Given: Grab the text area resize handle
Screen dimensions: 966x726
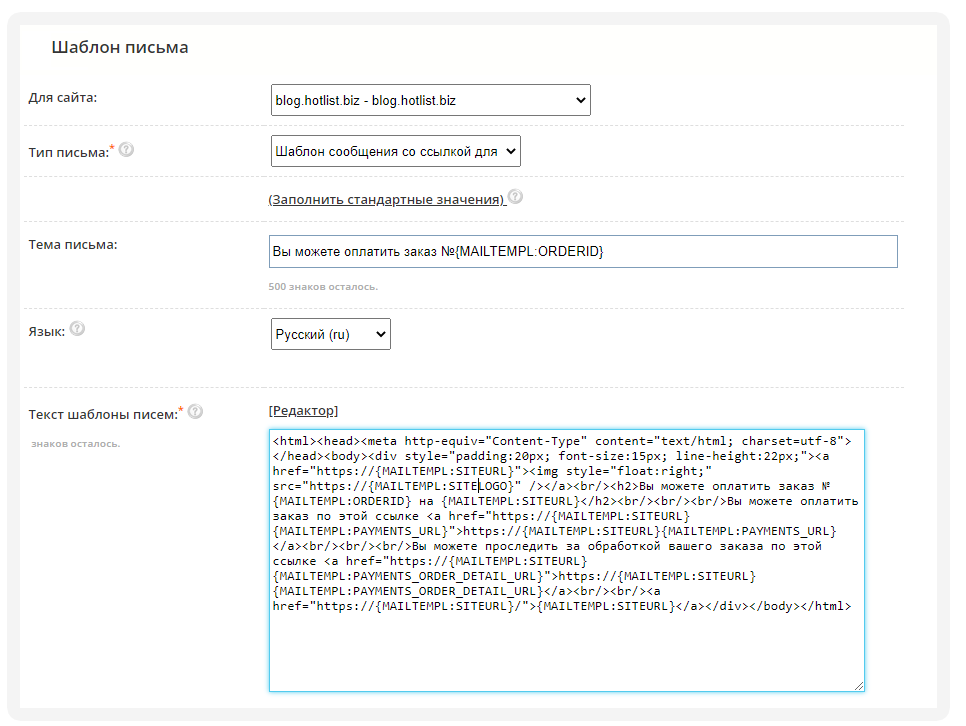Looking at the screenshot, I should pyautogui.click(x=858, y=685).
